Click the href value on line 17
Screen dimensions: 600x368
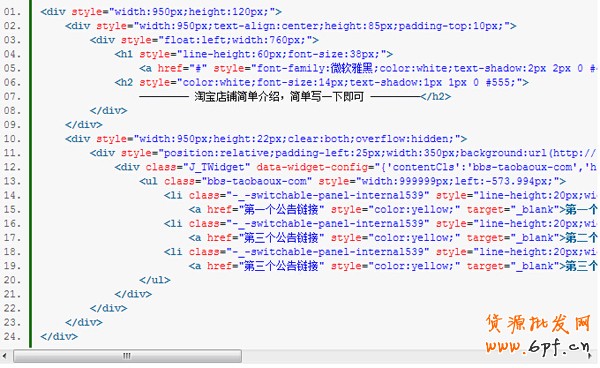pyautogui.click(x=281, y=238)
